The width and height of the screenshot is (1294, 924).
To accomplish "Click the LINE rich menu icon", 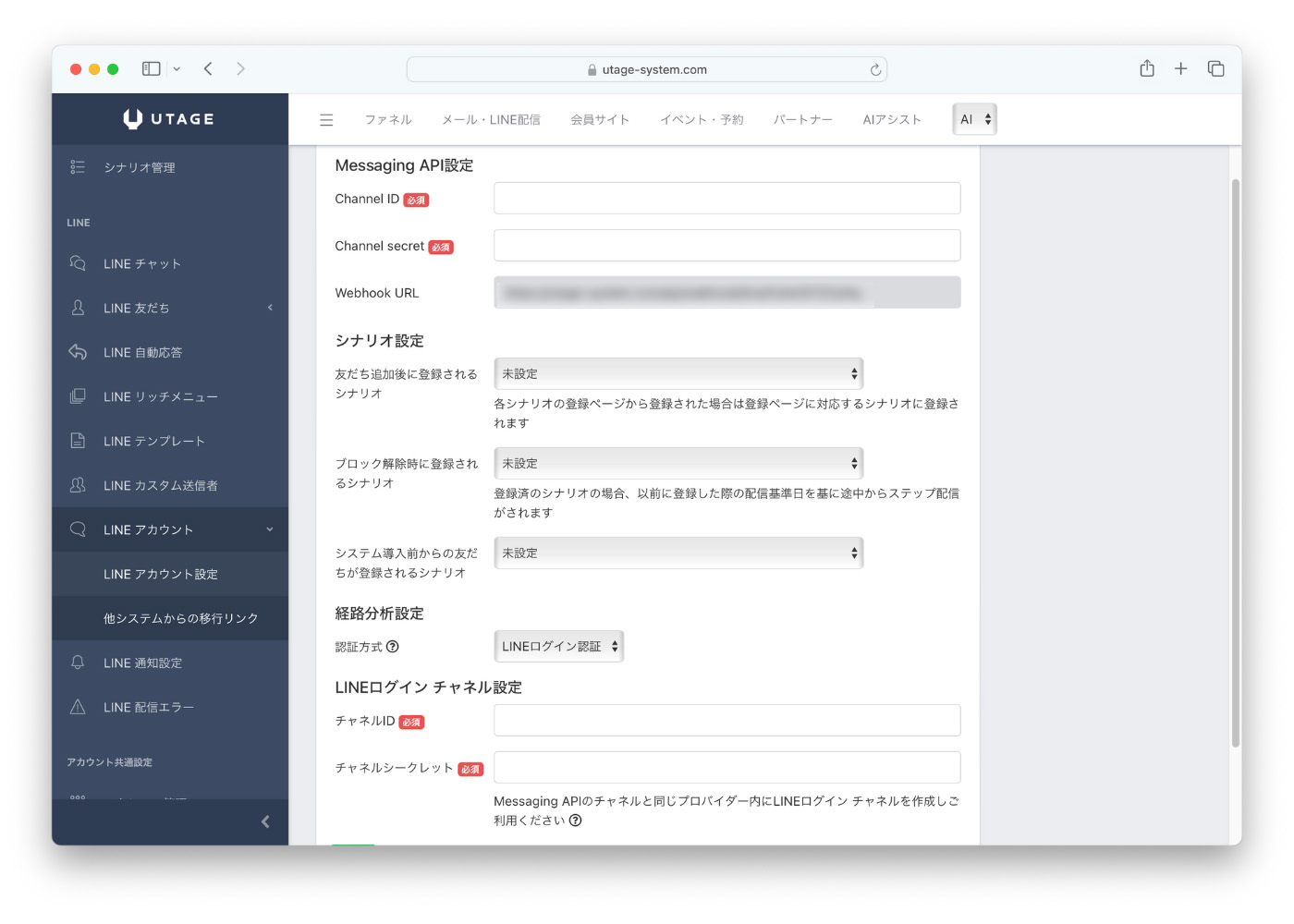I will coord(78,396).
